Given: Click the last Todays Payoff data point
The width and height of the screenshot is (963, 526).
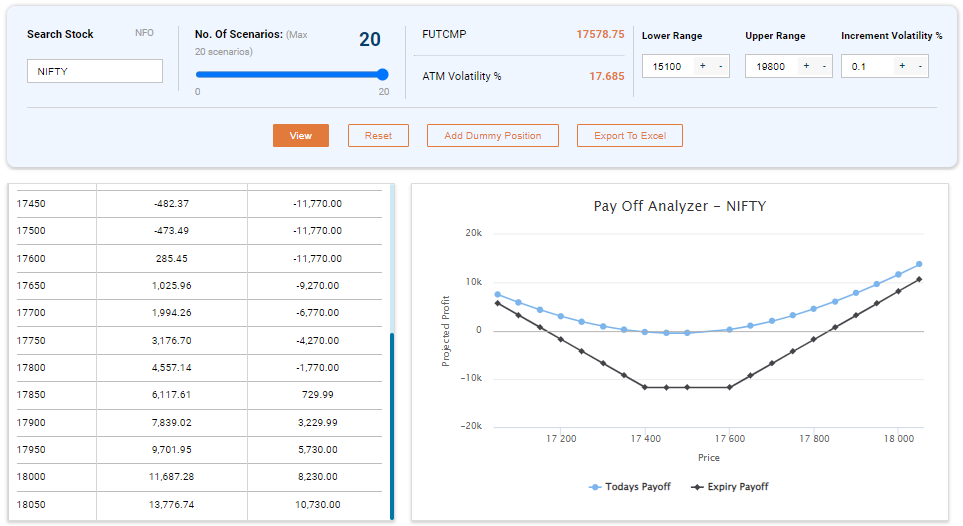Looking at the screenshot, I should (919, 264).
